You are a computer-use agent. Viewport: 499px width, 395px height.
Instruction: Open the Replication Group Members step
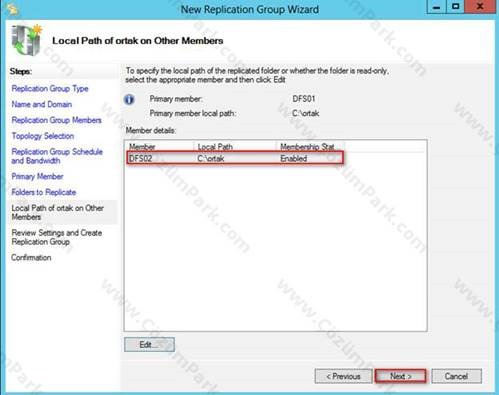coord(56,120)
